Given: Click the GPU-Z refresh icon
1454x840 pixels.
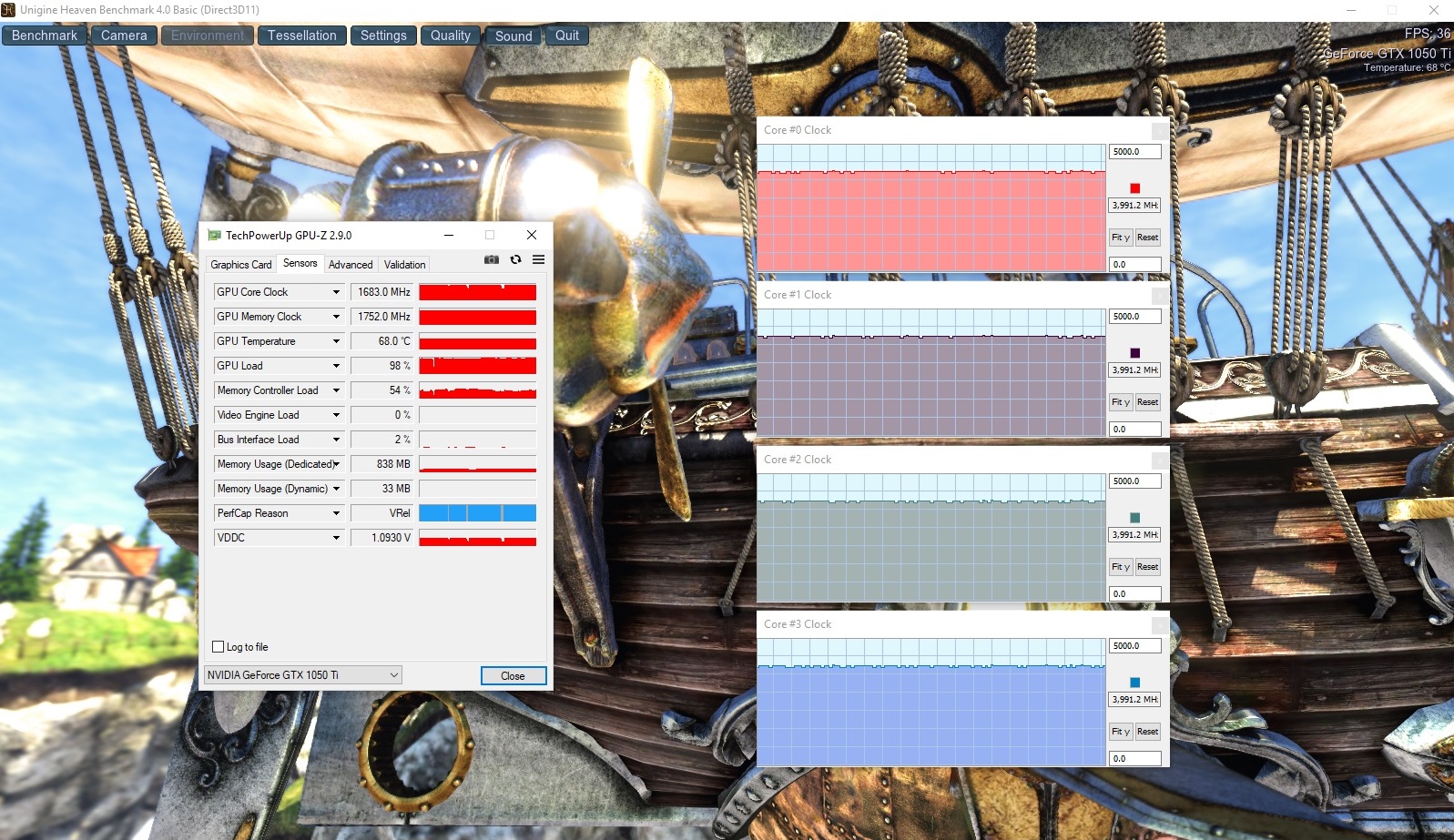Looking at the screenshot, I should pyautogui.click(x=515, y=259).
